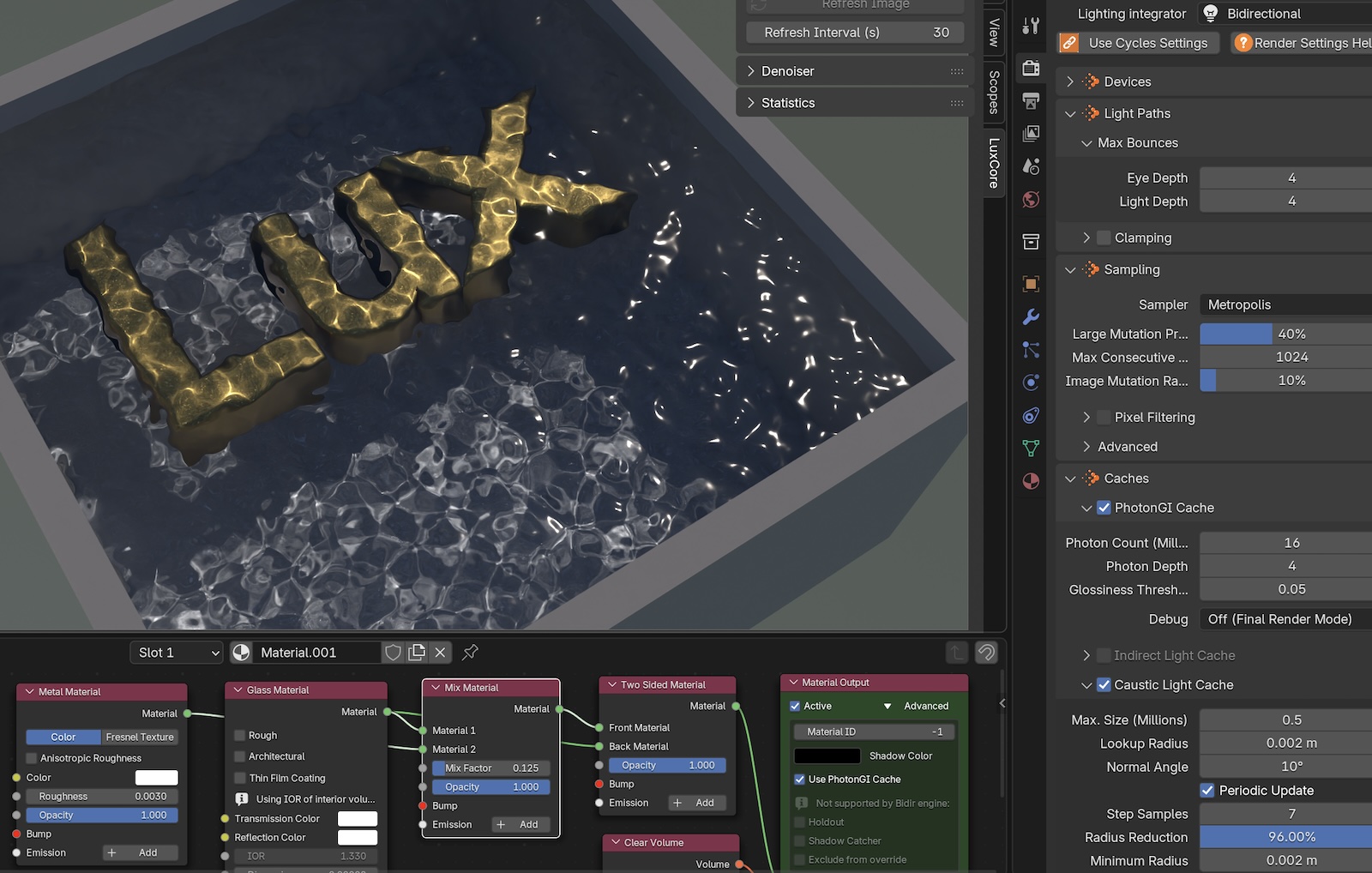The image size is (1372, 873).
Task: Select Fresnel Texture in Metal Material node
Action: point(140,738)
